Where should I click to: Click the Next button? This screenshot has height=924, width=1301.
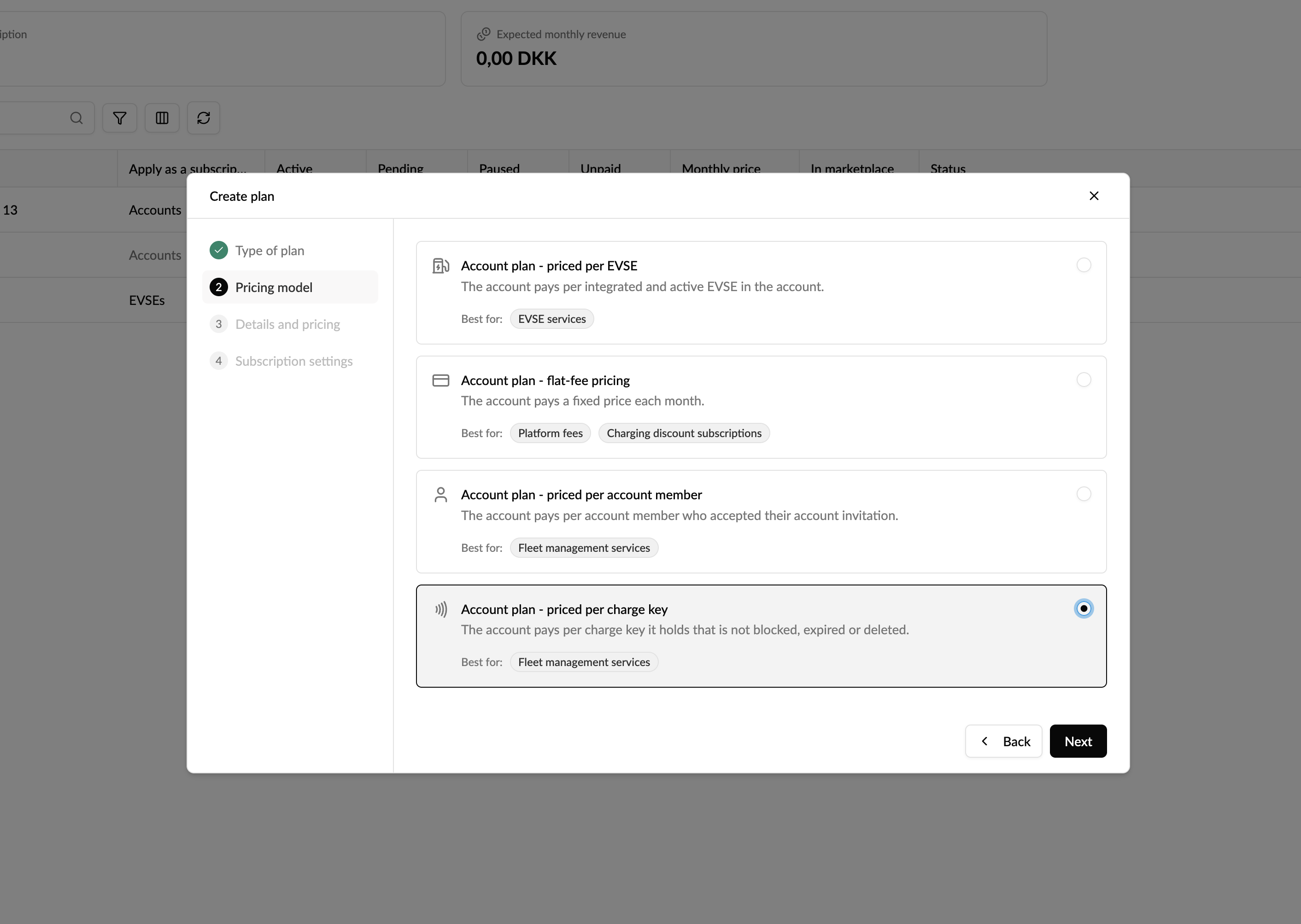(x=1078, y=741)
